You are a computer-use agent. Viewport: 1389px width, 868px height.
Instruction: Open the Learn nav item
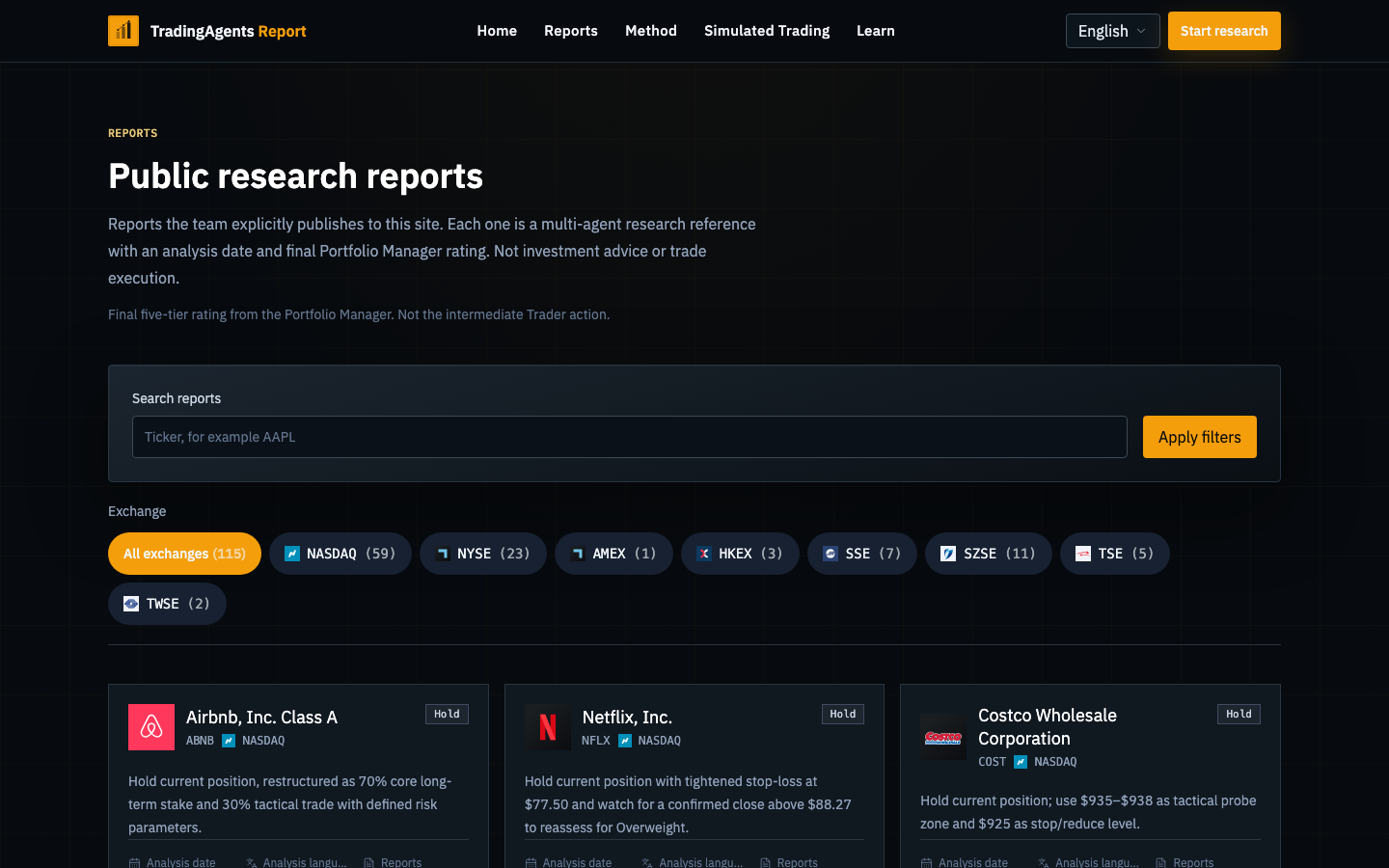tap(876, 31)
